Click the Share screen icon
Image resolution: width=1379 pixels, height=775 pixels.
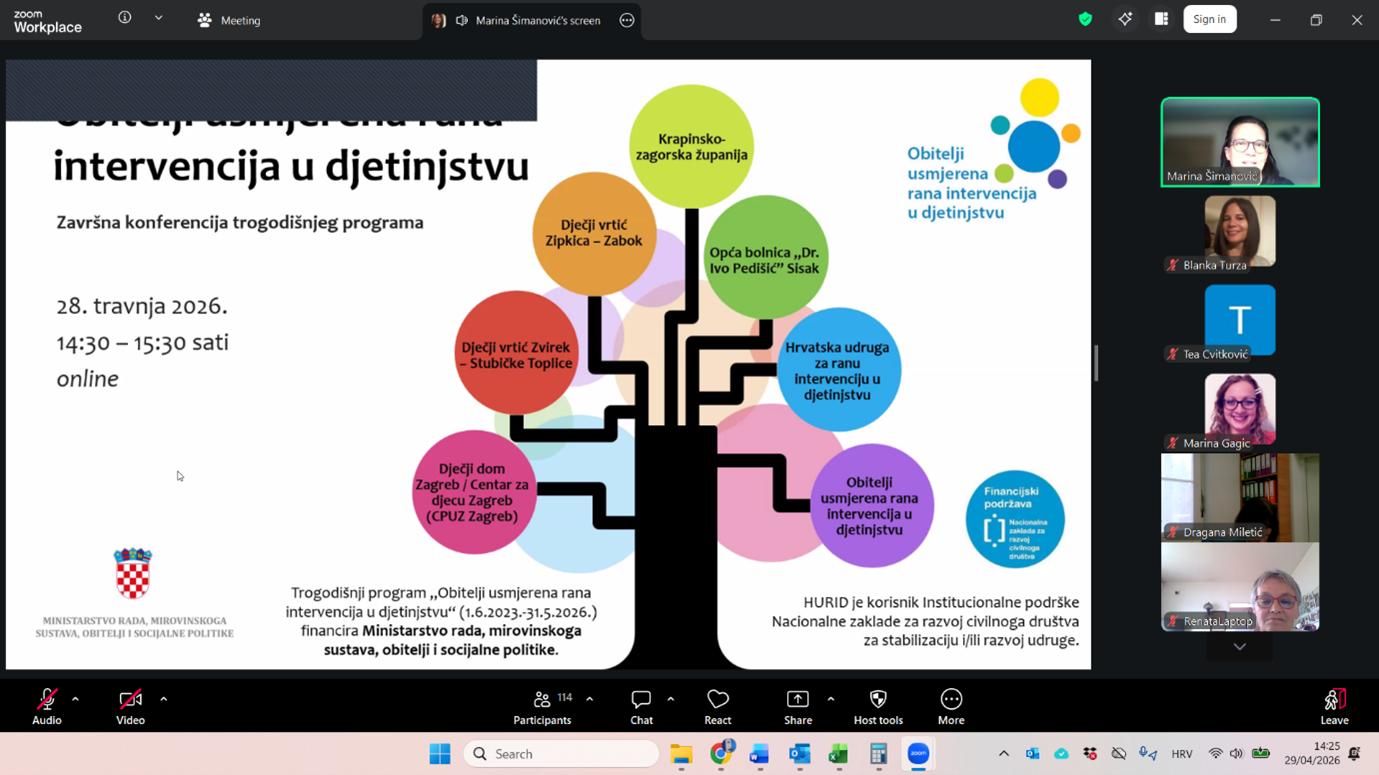pyautogui.click(x=797, y=706)
